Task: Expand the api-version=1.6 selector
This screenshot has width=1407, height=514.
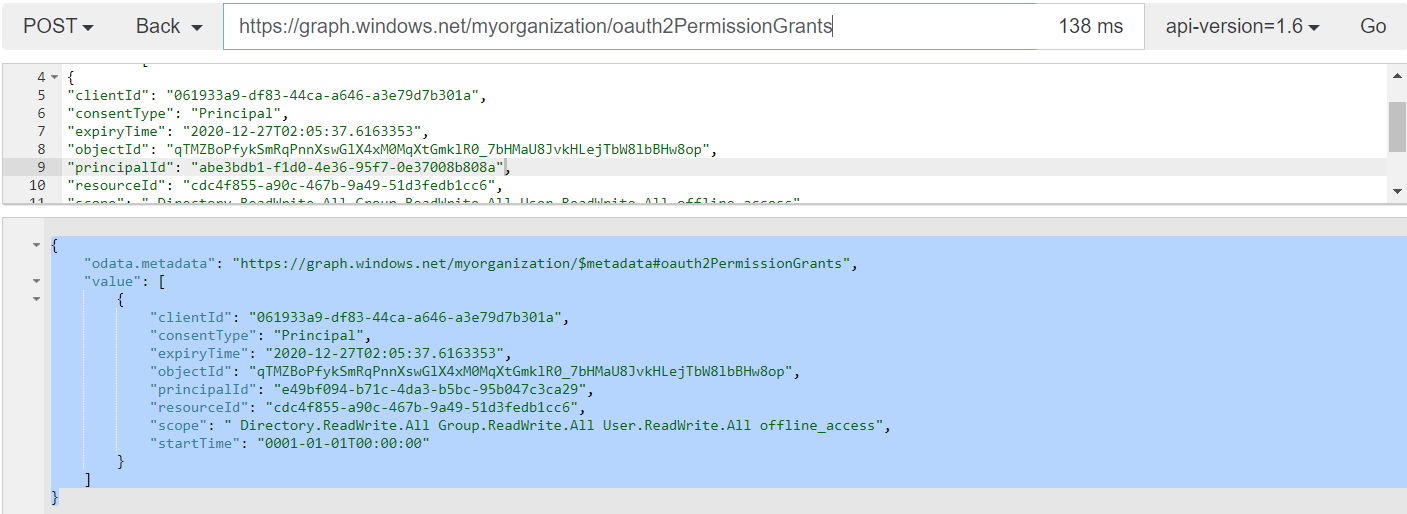Action: tap(1242, 27)
